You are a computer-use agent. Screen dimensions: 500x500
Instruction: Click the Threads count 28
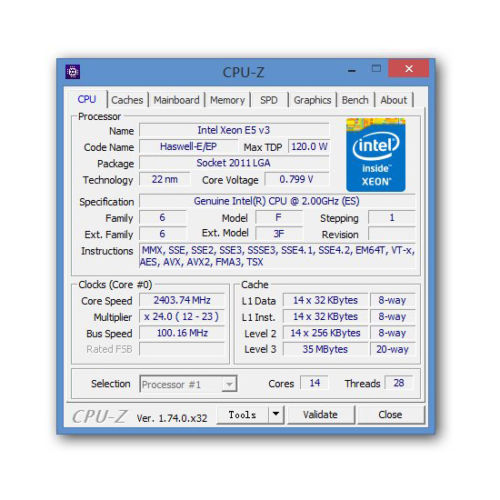click(x=399, y=383)
